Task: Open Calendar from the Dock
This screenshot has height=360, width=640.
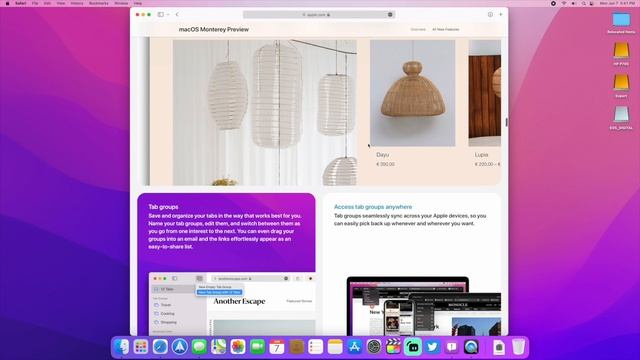Action: pyautogui.click(x=277, y=347)
